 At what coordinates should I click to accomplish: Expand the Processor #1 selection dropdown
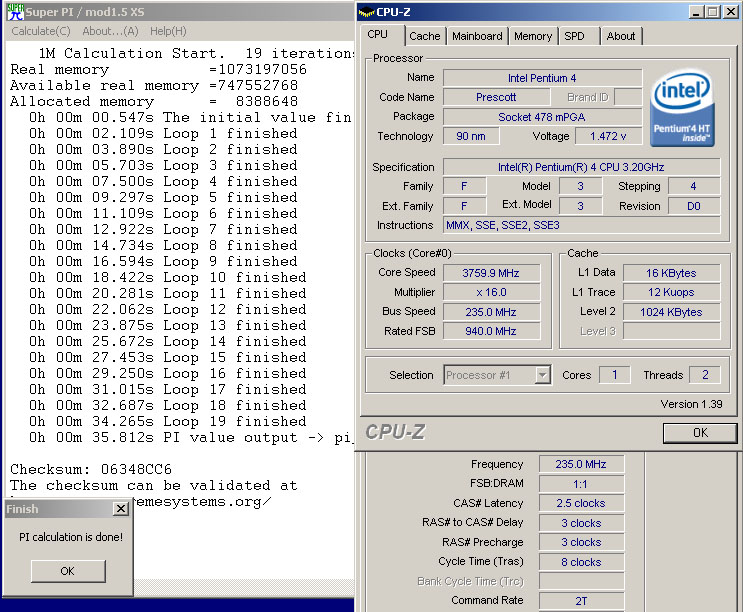tap(542, 375)
